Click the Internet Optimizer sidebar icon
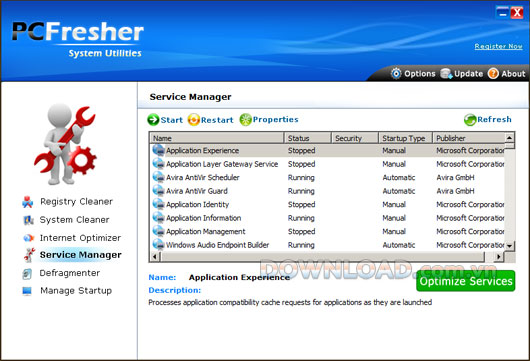This screenshot has width=530, height=361. point(28,238)
